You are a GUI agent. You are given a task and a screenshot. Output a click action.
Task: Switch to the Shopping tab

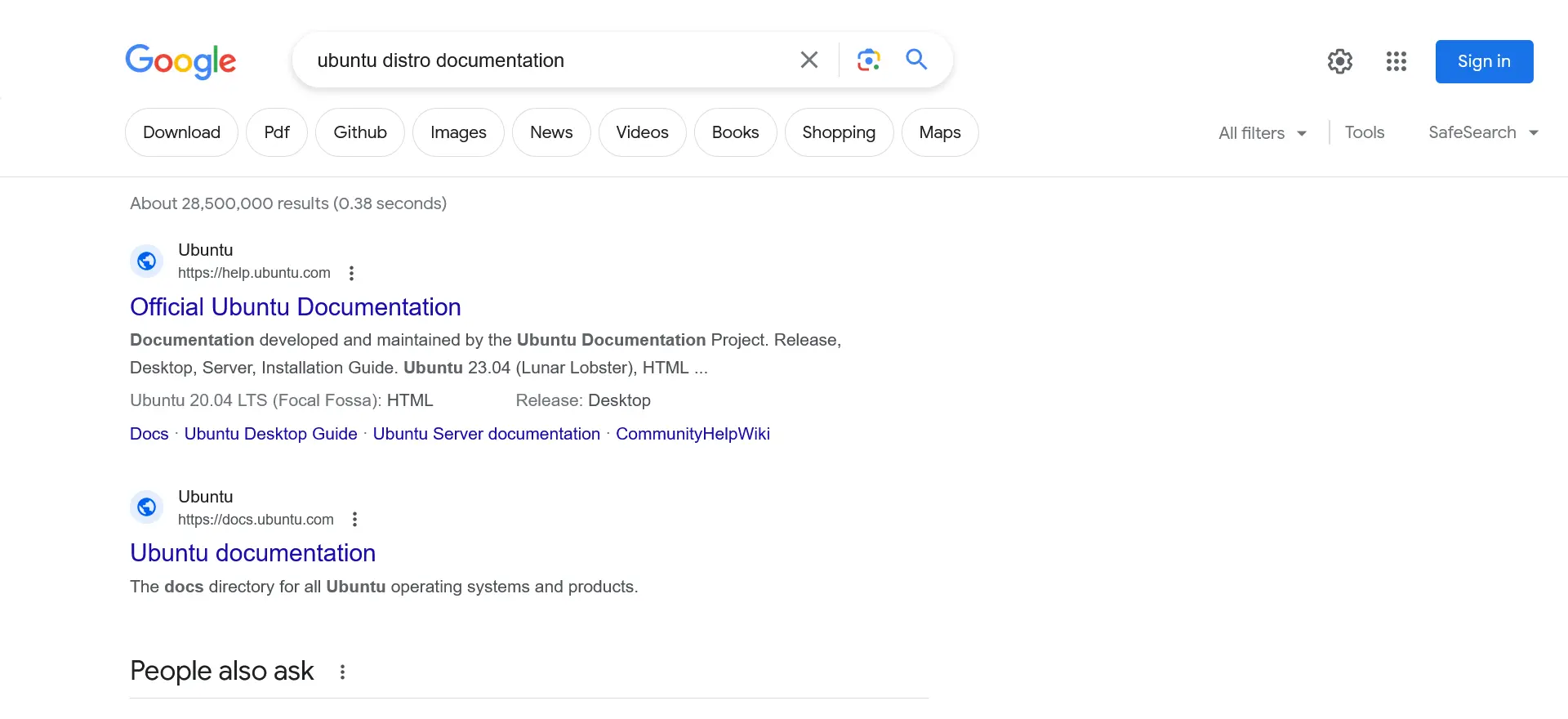coord(839,132)
